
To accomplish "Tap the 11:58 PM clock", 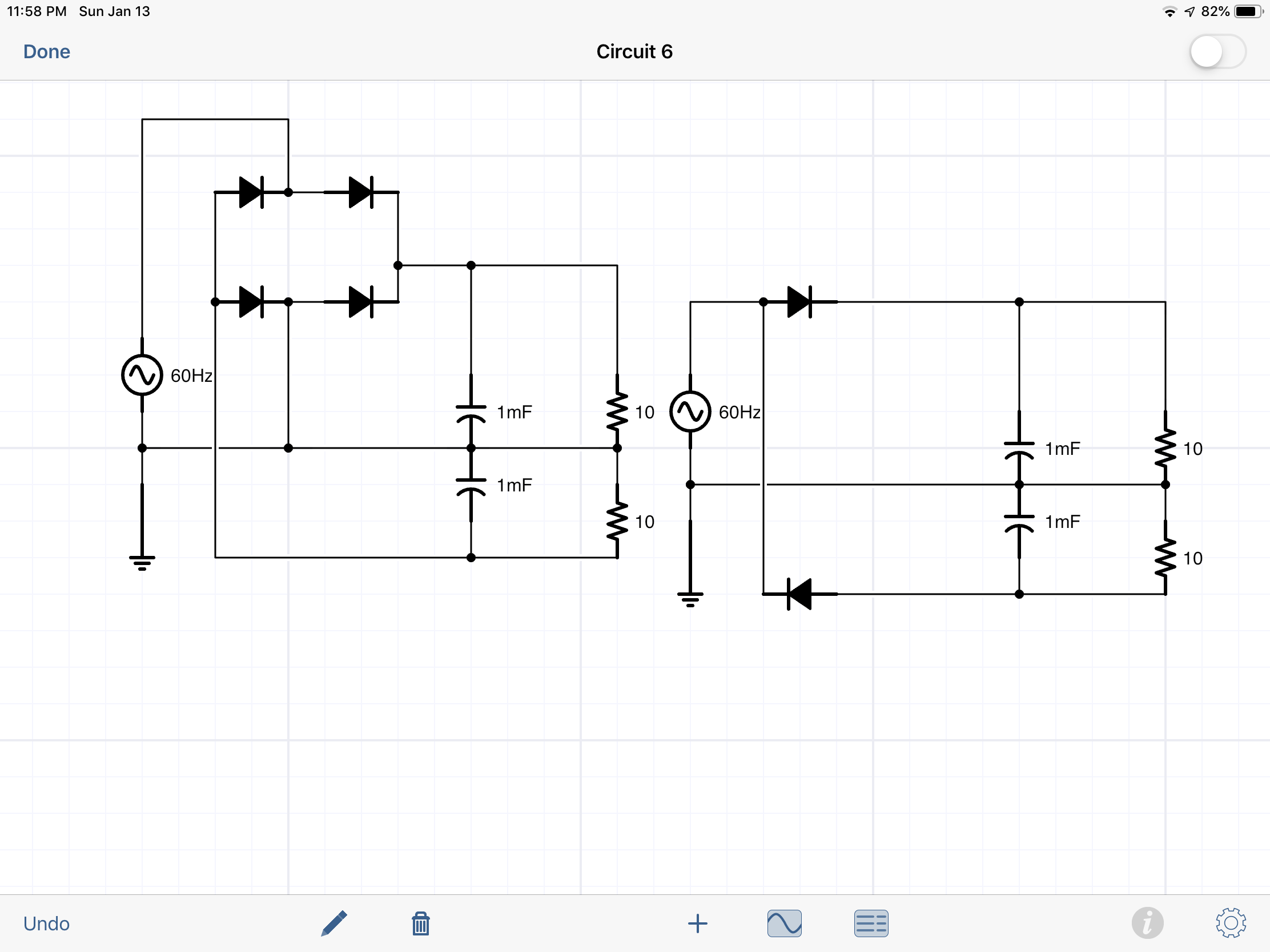I will [x=37, y=11].
